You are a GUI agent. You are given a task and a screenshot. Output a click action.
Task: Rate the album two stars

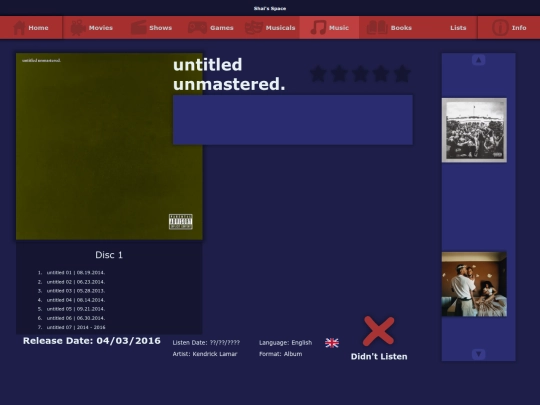tap(339, 74)
